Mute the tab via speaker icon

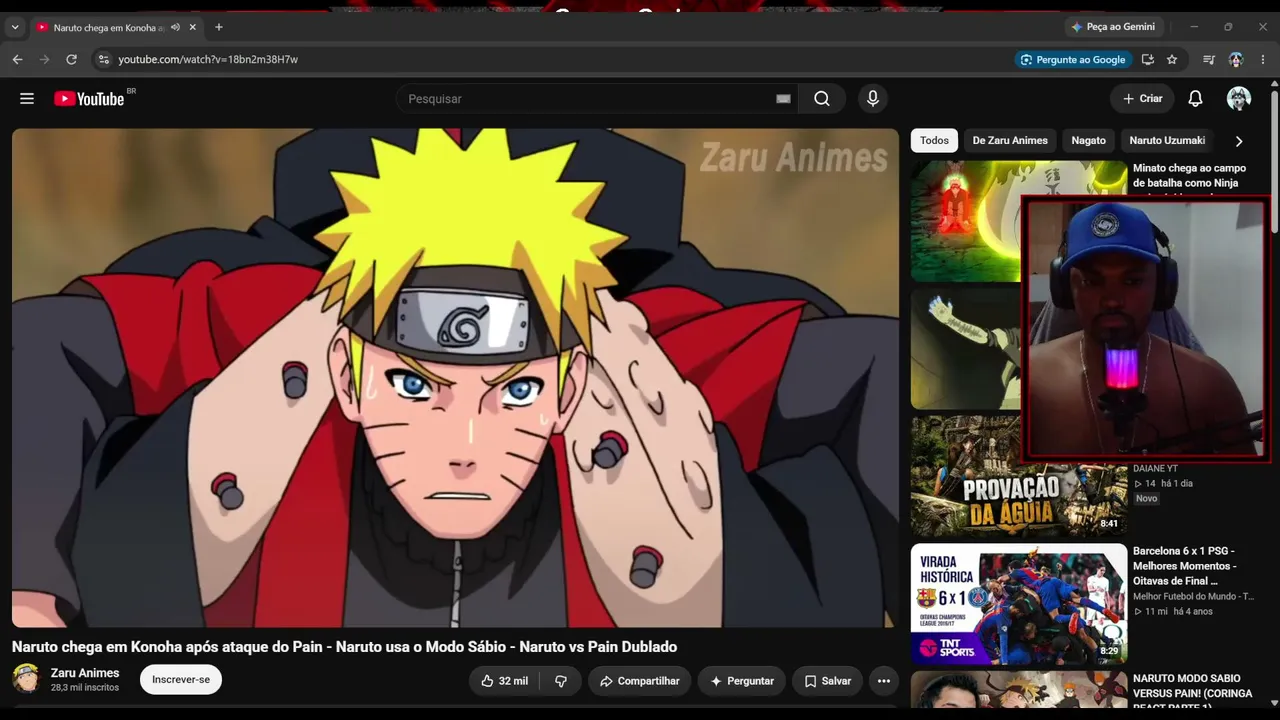pos(176,27)
